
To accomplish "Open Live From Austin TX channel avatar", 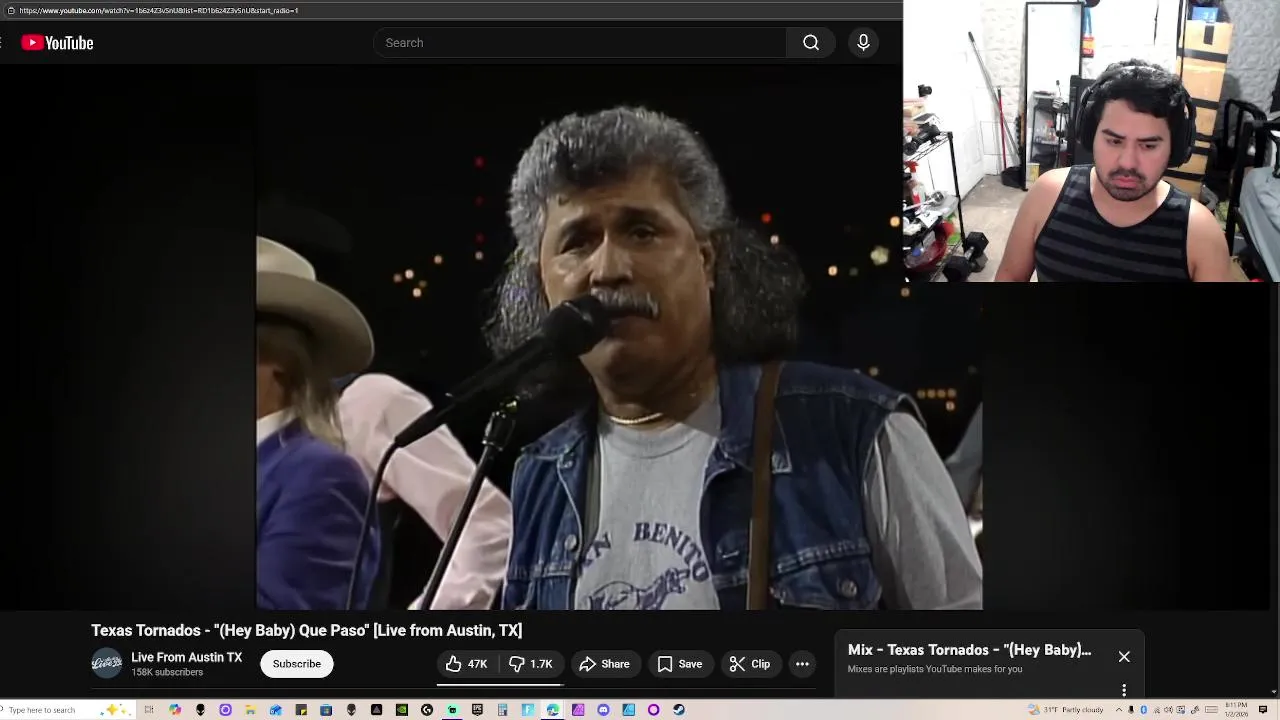I will [x=107, y=663].
